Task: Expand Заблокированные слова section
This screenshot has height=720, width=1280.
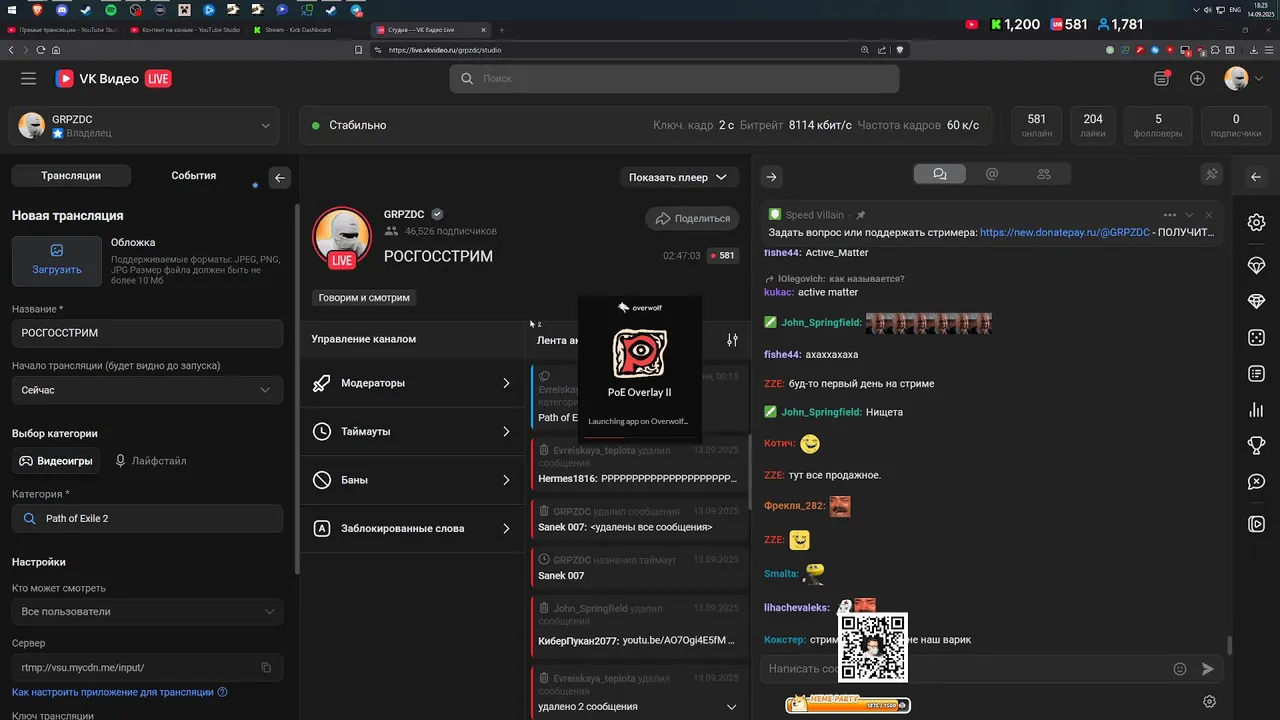Action: [412, 528]
